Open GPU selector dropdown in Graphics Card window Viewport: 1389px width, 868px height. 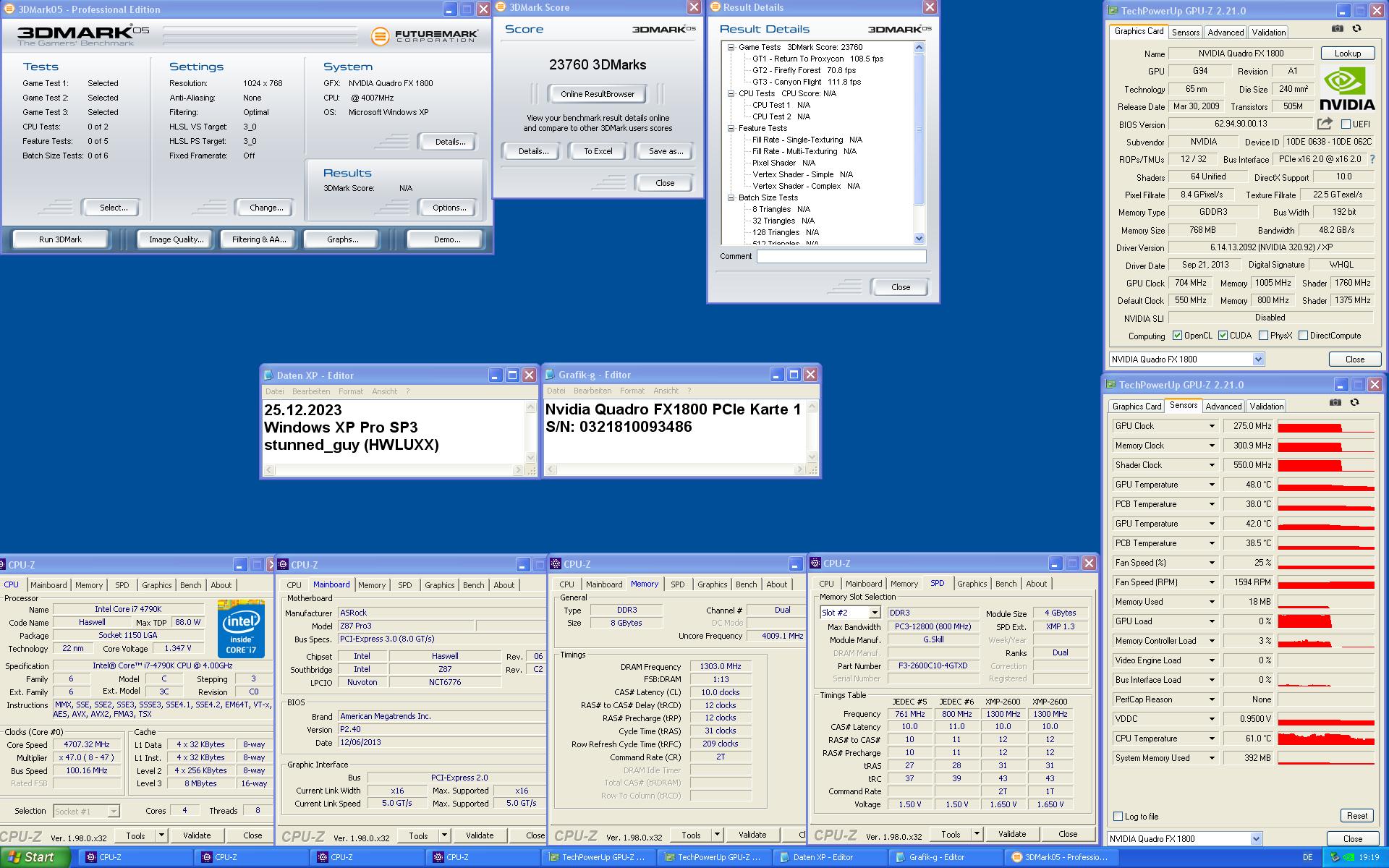pos(1257,359)
